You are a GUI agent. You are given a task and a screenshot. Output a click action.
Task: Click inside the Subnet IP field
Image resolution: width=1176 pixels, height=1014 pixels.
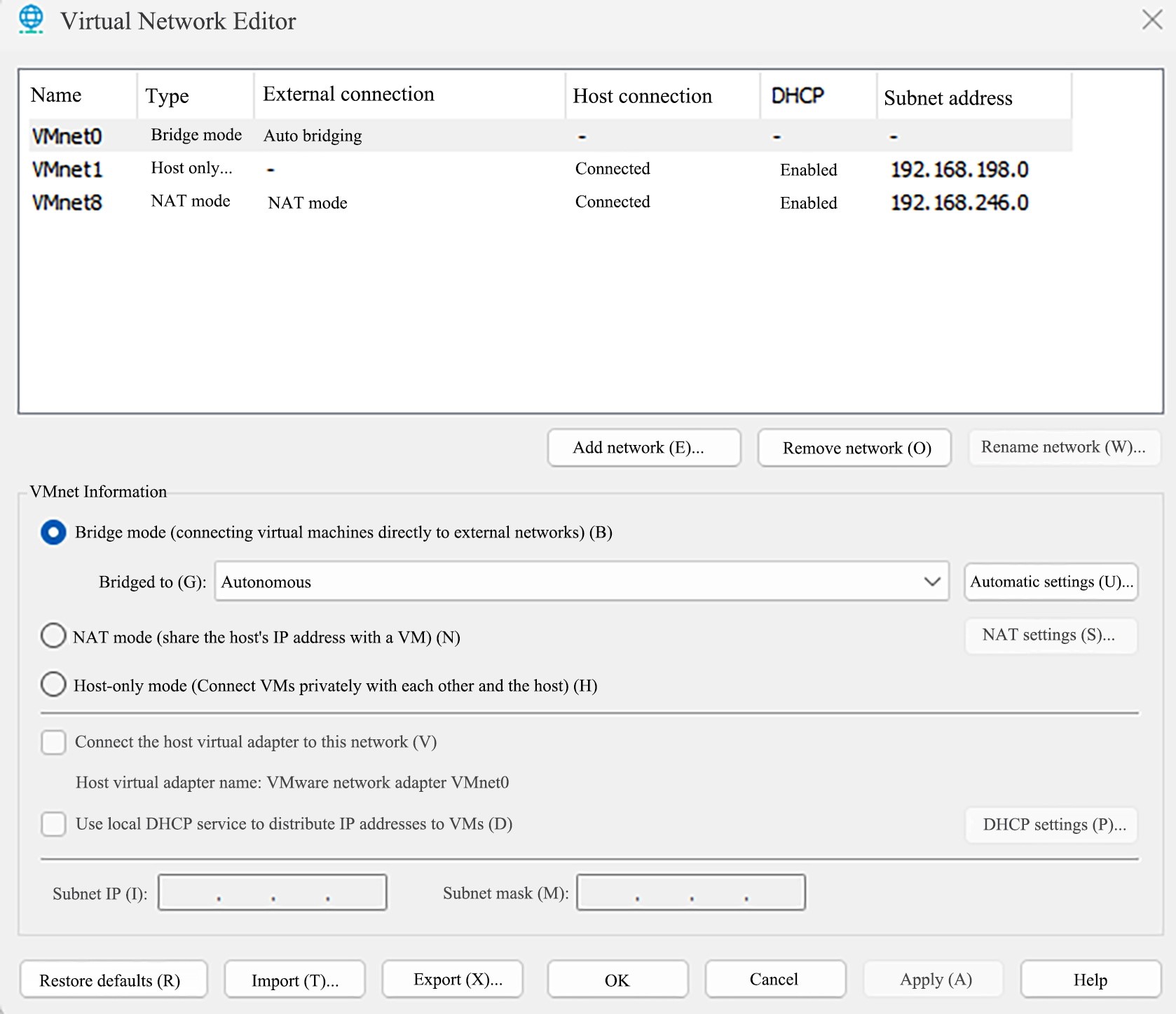272,893
